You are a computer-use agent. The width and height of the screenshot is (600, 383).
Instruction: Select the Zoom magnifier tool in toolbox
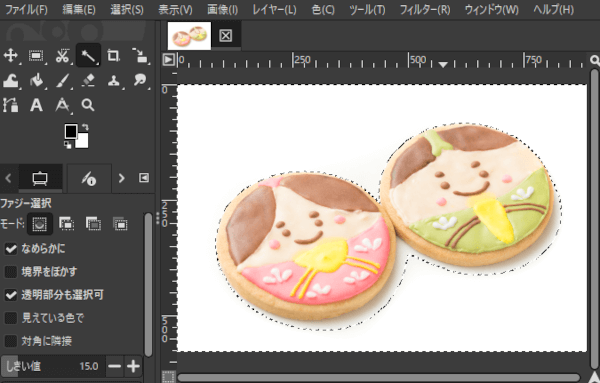coord(88,105)
